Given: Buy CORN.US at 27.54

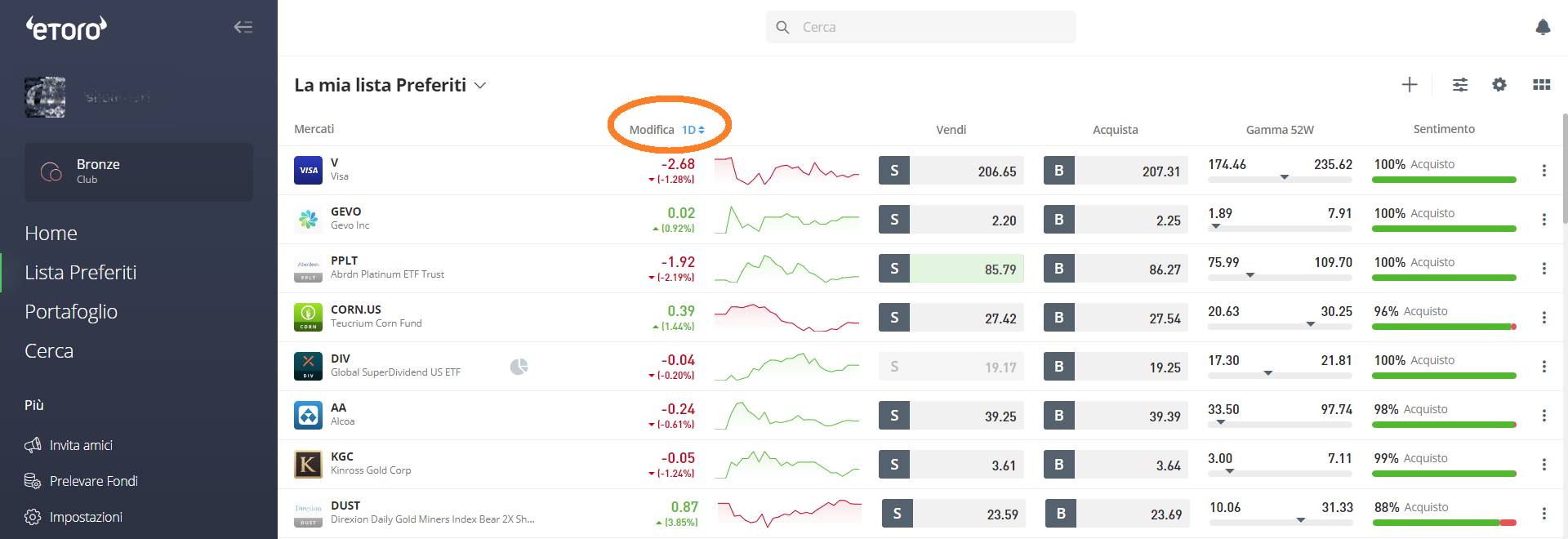Looking at the screenshot, I should (x=1116, y=318).
